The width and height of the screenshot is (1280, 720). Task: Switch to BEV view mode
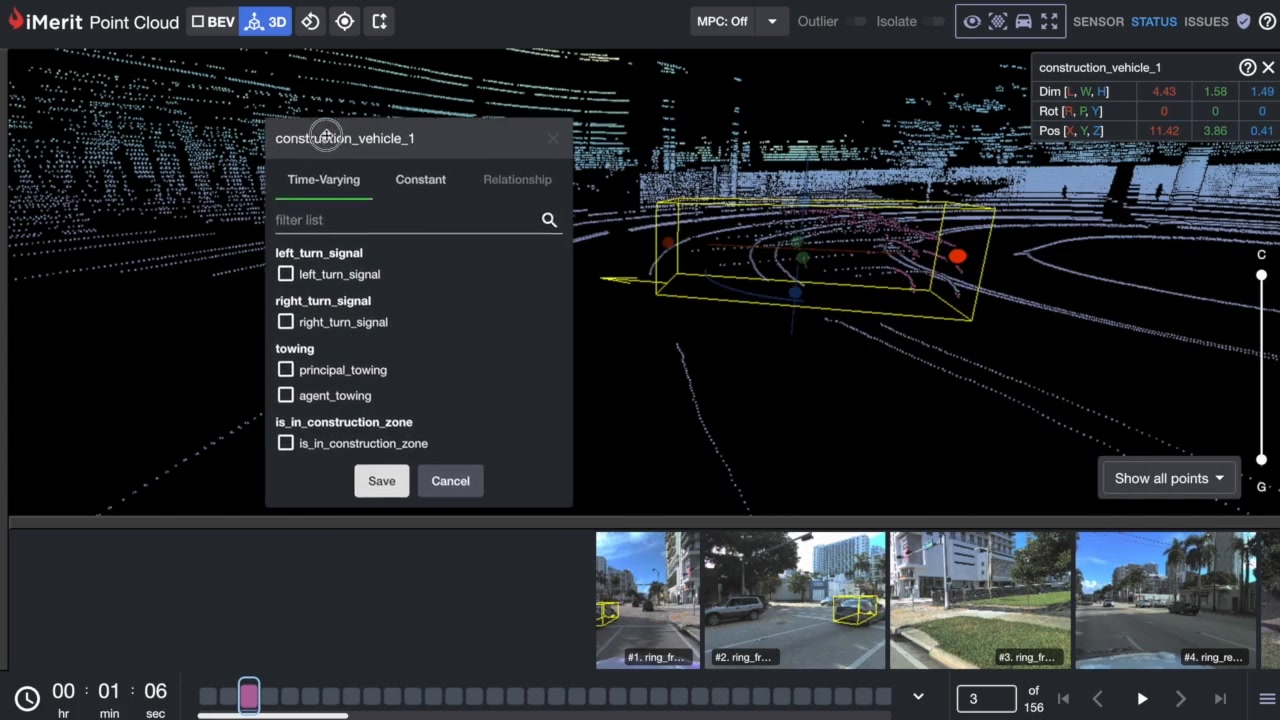pos(213,21)
